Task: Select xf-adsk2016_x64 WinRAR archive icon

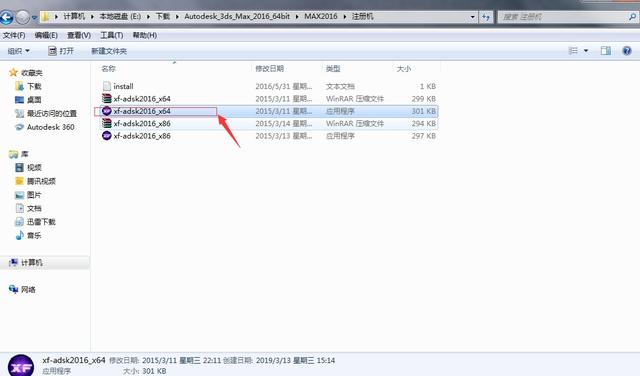Action: [x=107, y=98]
